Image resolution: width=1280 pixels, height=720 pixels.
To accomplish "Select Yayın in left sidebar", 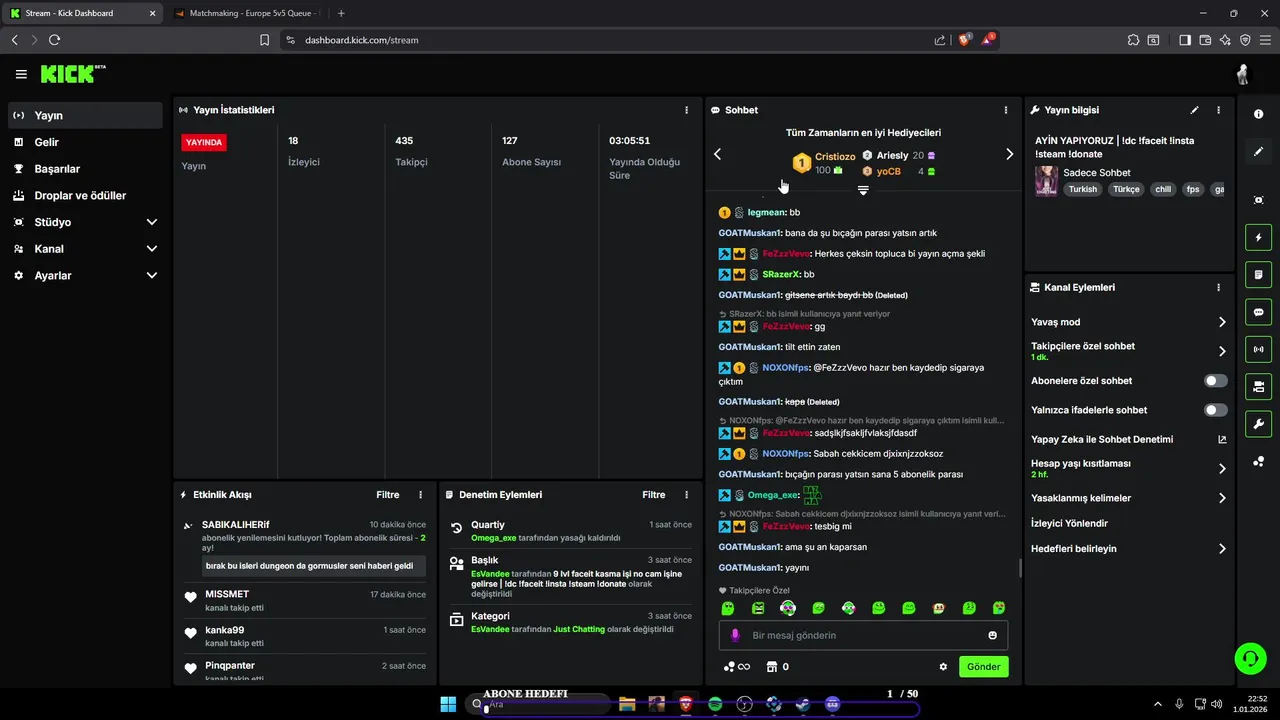I will (x=85, y=115).
